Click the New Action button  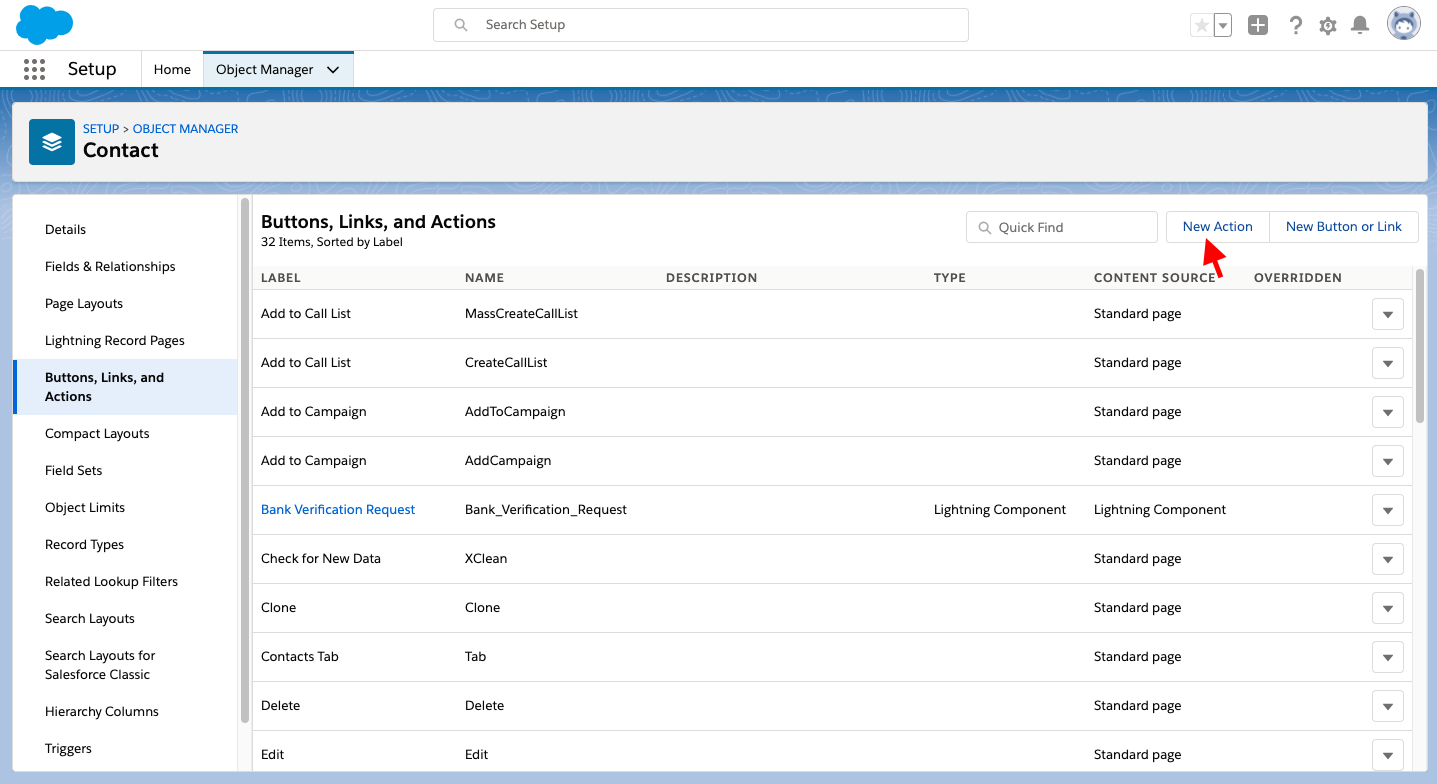[1218, 227]
